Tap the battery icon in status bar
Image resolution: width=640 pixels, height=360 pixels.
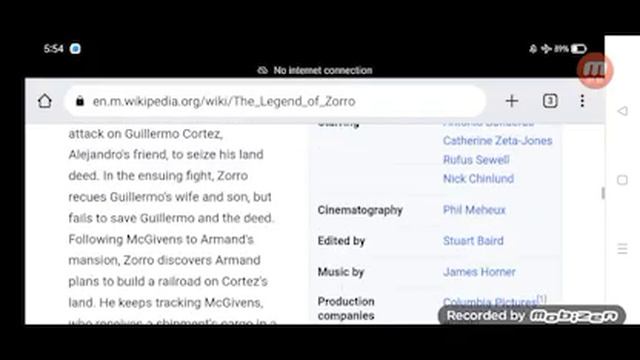(578, 49)
